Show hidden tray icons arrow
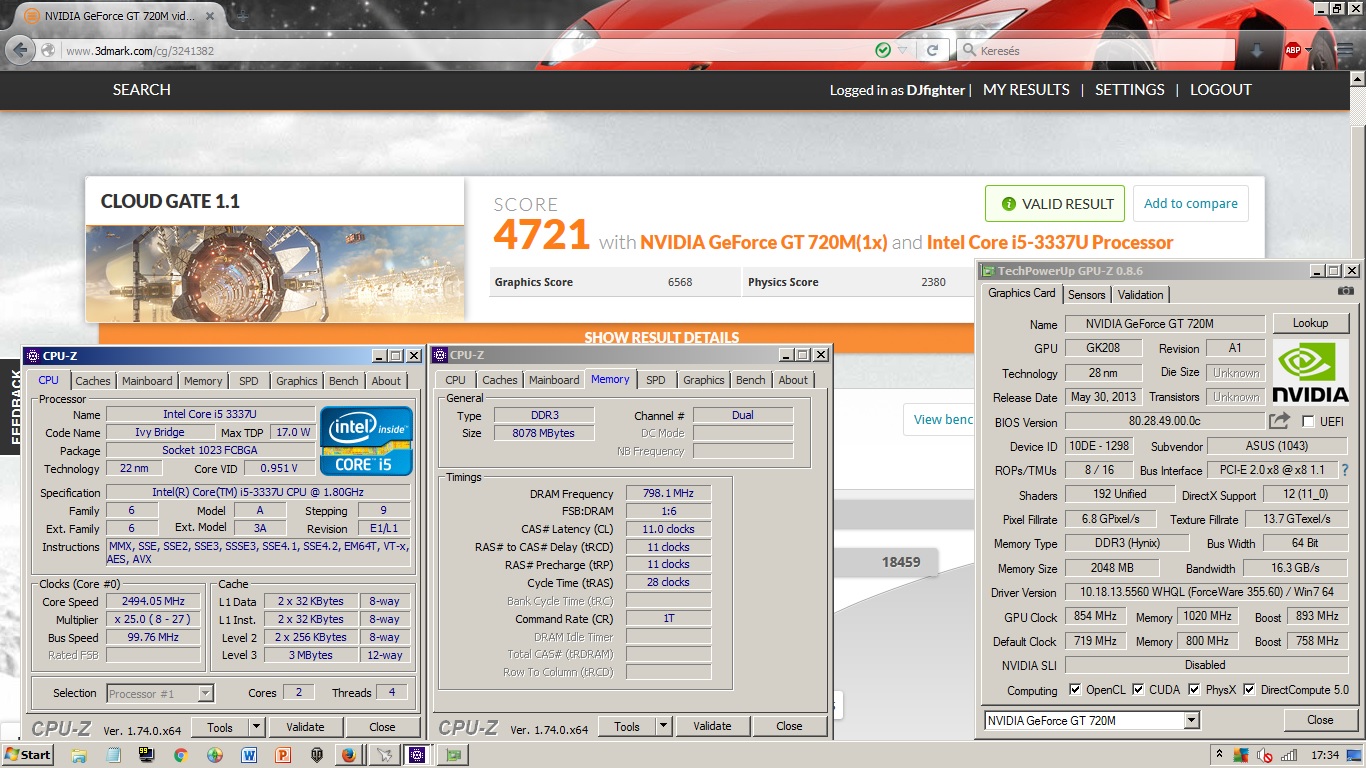This screenshot has width=1366, height=768. pos(1220,755)
